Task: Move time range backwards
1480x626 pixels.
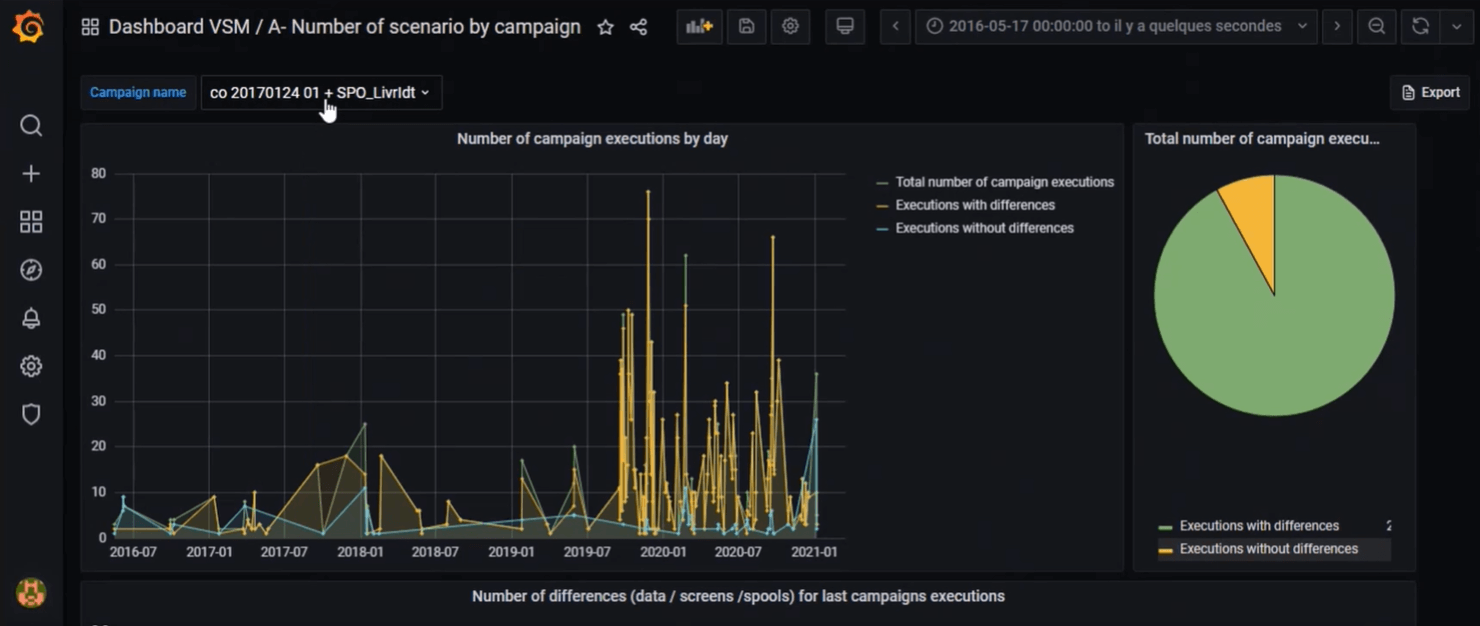Action: pyautogui.click(x=895, y=26)
